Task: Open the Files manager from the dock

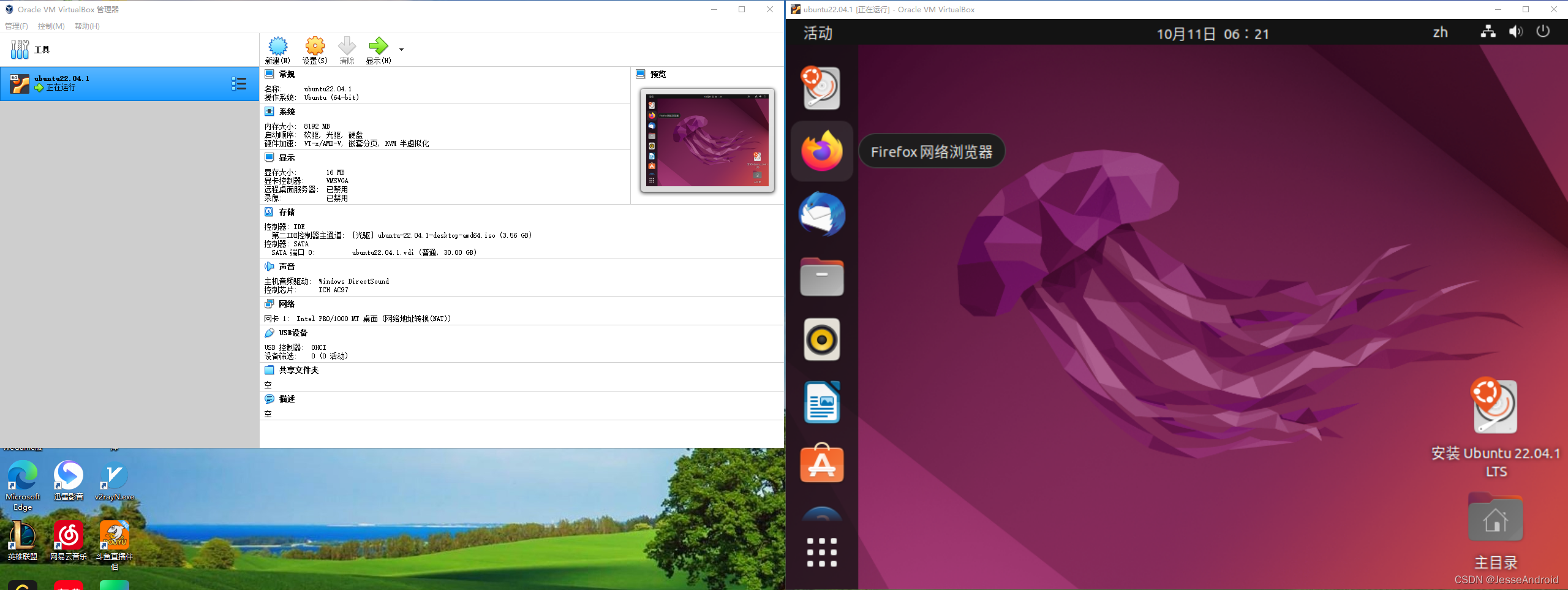Action: (821, 277)
